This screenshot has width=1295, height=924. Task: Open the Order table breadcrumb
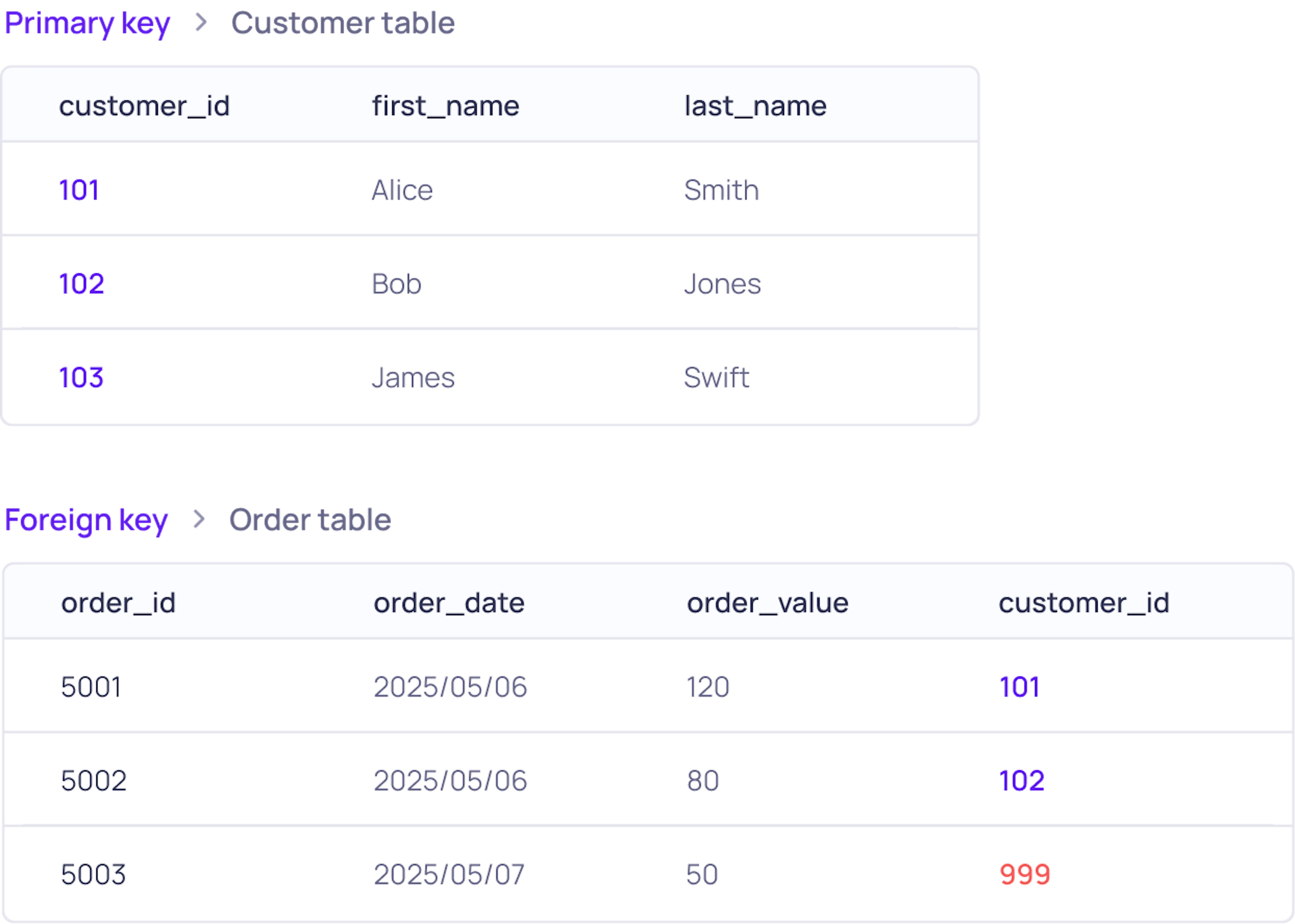click(310, 520)
